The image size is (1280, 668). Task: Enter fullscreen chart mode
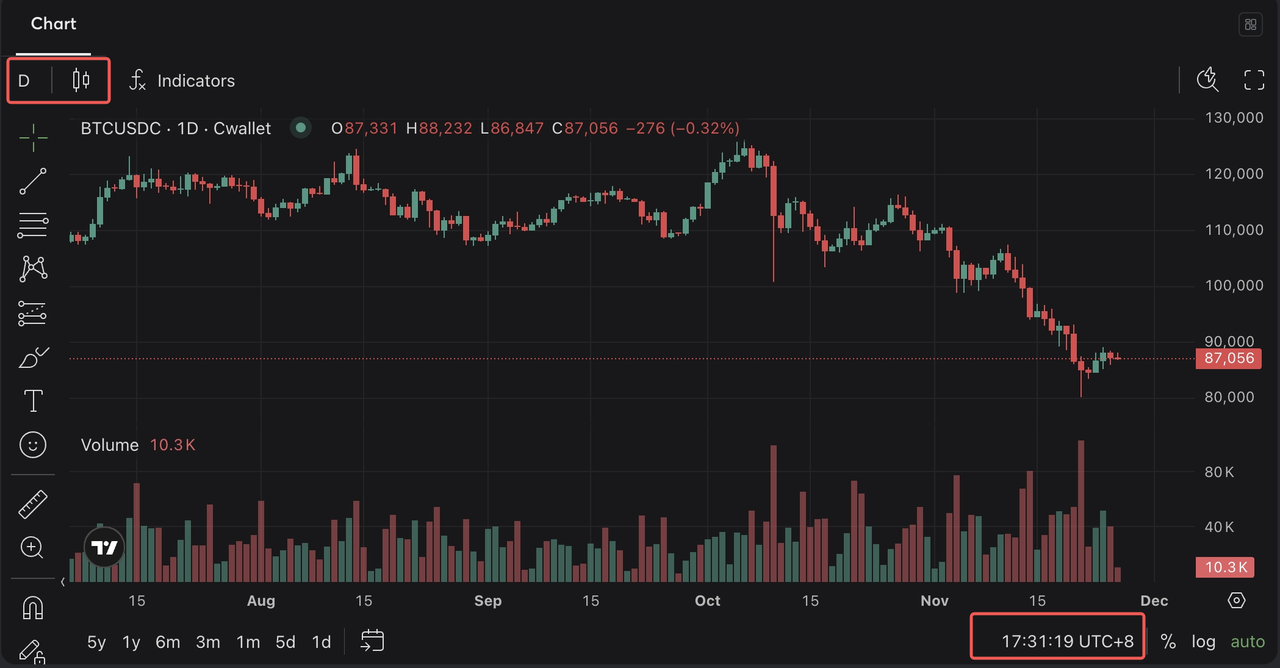point(1254,80)
